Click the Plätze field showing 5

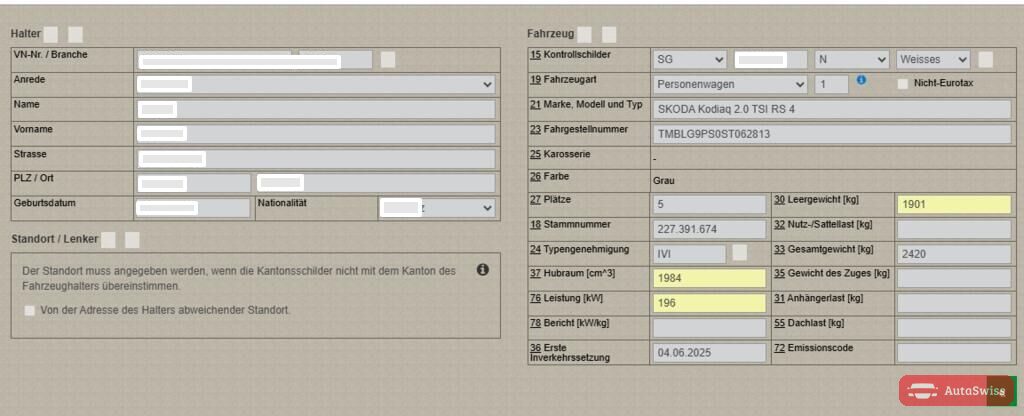[709, 204]
